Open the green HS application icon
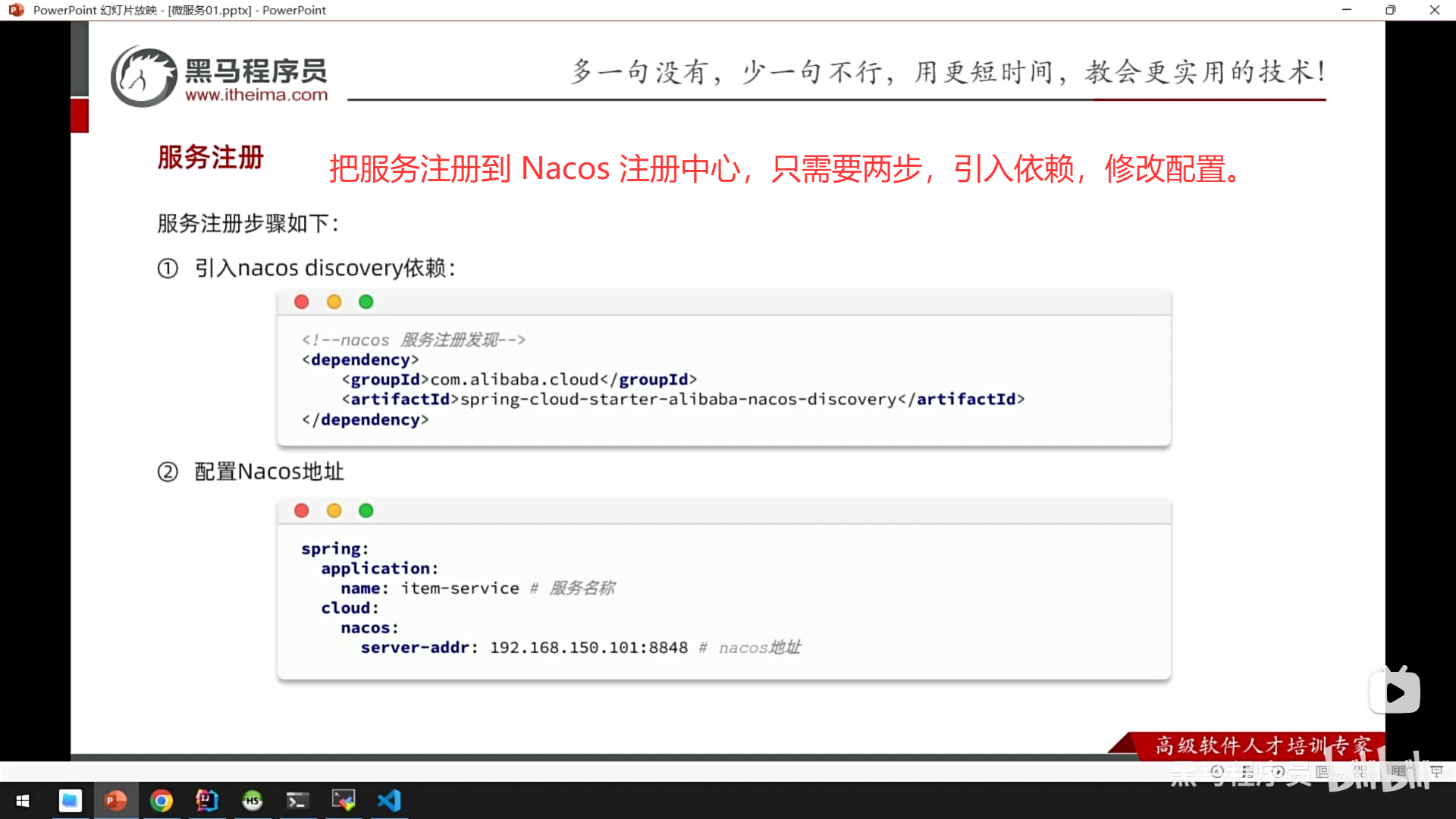The width and height of the screenshot is (1456, 819). [253, 801]
